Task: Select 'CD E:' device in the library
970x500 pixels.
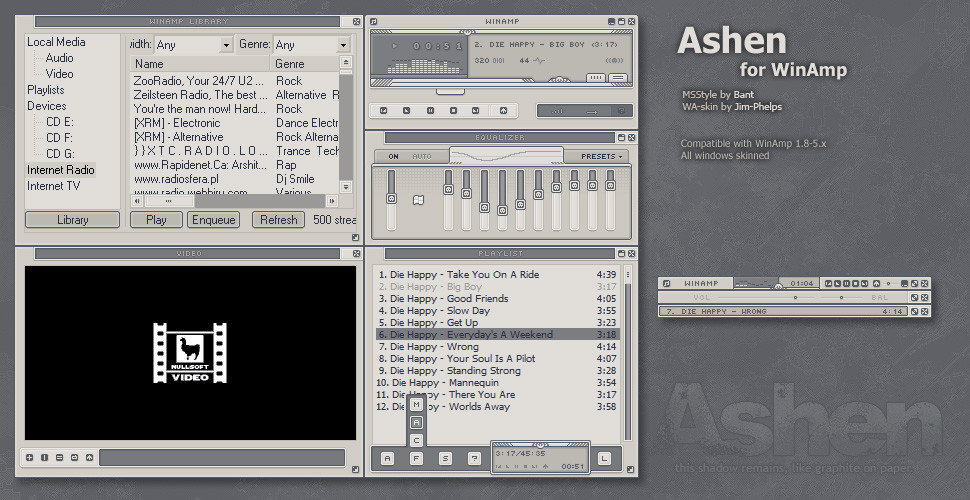Action: point(59,123)
